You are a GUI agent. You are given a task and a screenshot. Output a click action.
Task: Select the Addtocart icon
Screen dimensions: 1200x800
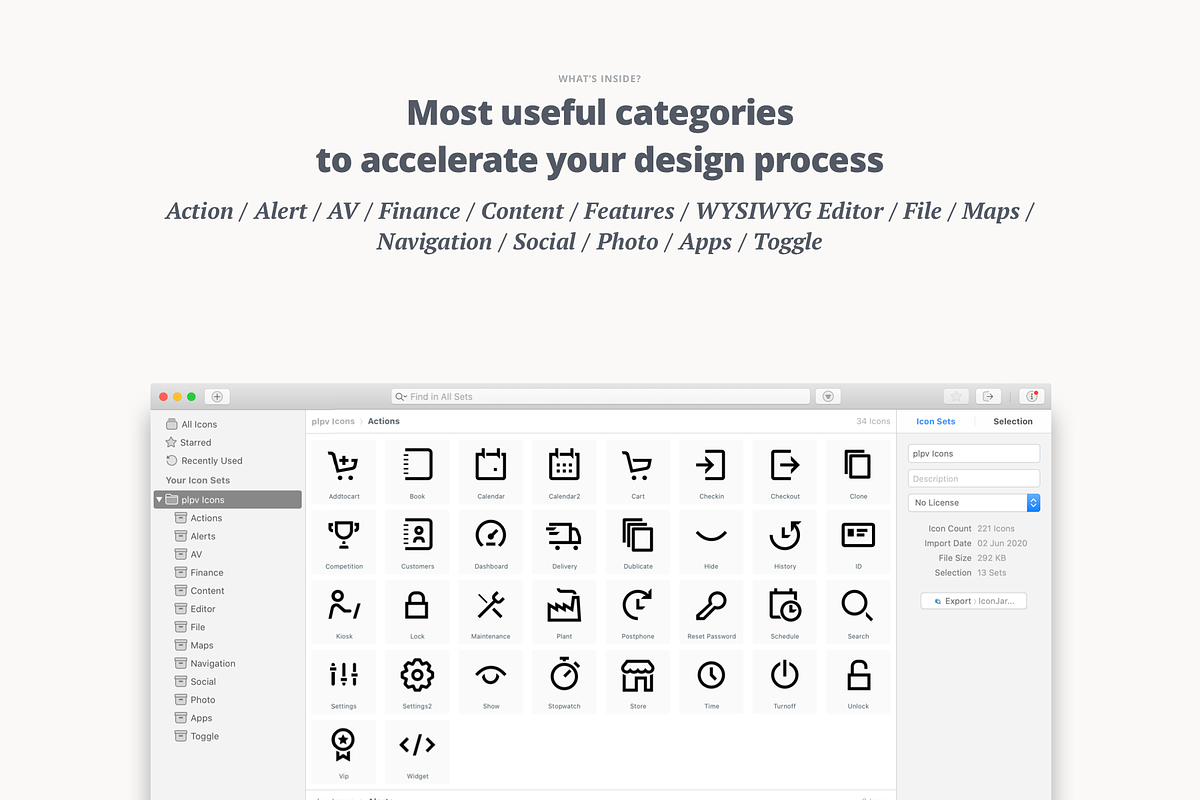(x=344, y=467)
